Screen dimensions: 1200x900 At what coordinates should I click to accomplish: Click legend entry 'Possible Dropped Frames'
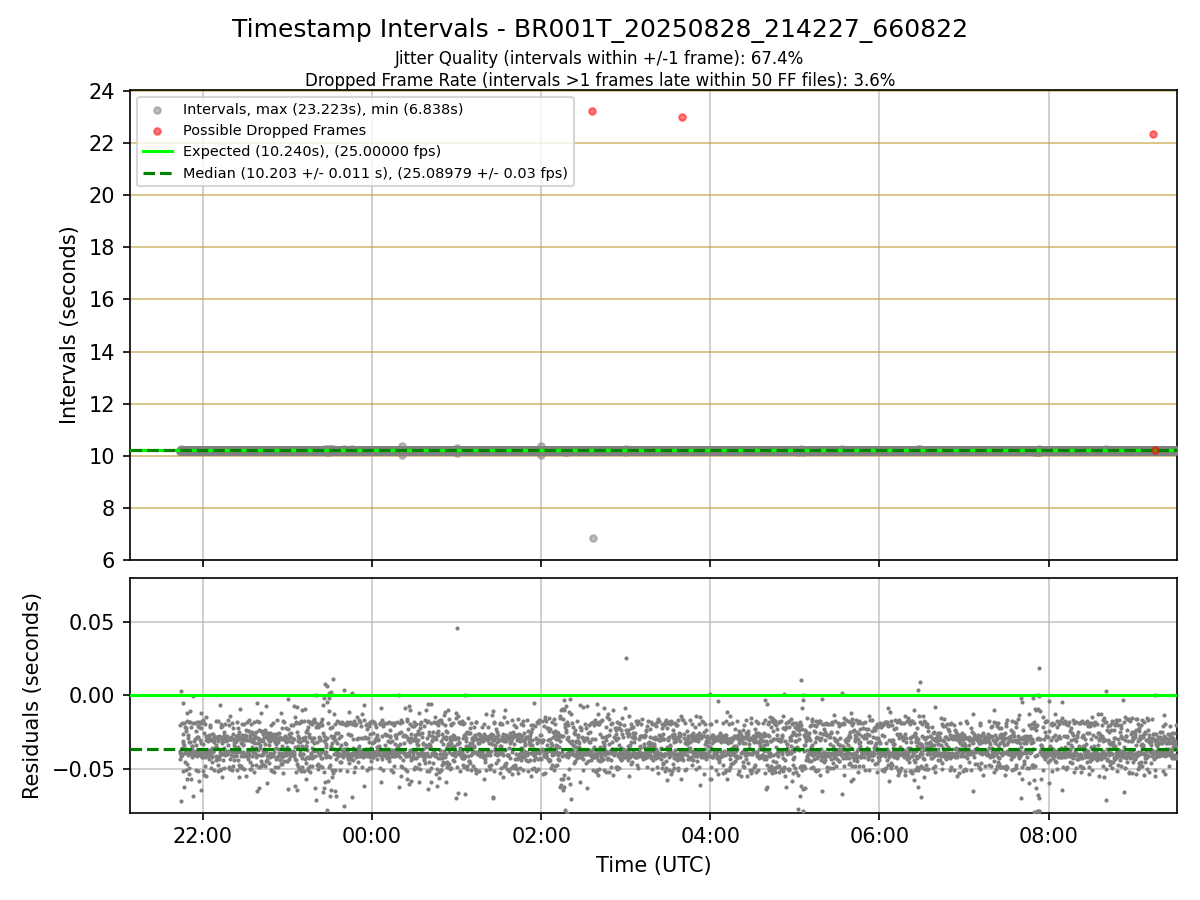point(274,130)
